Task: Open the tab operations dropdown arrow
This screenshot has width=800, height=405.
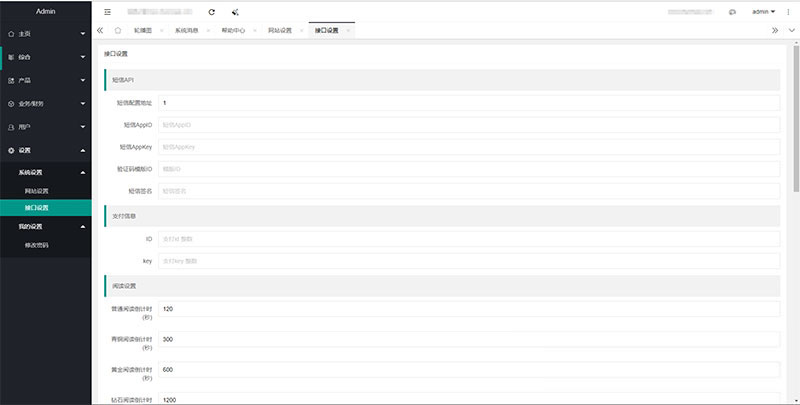Action: pyautogui.click(x=791, y=30)
